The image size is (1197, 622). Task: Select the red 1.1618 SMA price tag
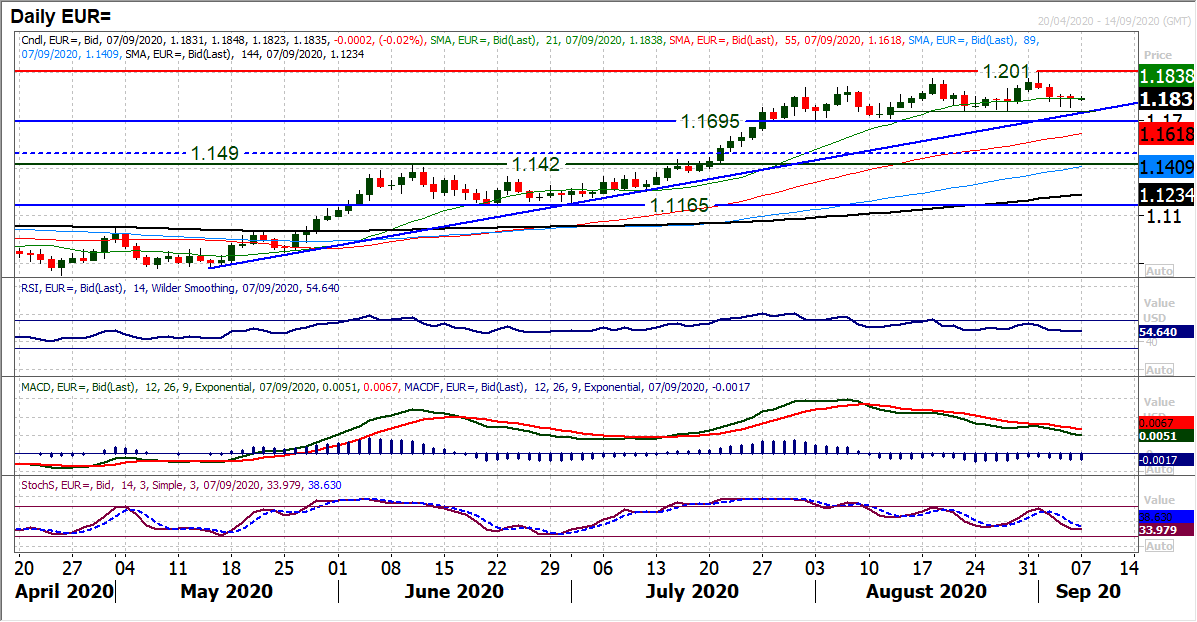tap(1167, 135)
